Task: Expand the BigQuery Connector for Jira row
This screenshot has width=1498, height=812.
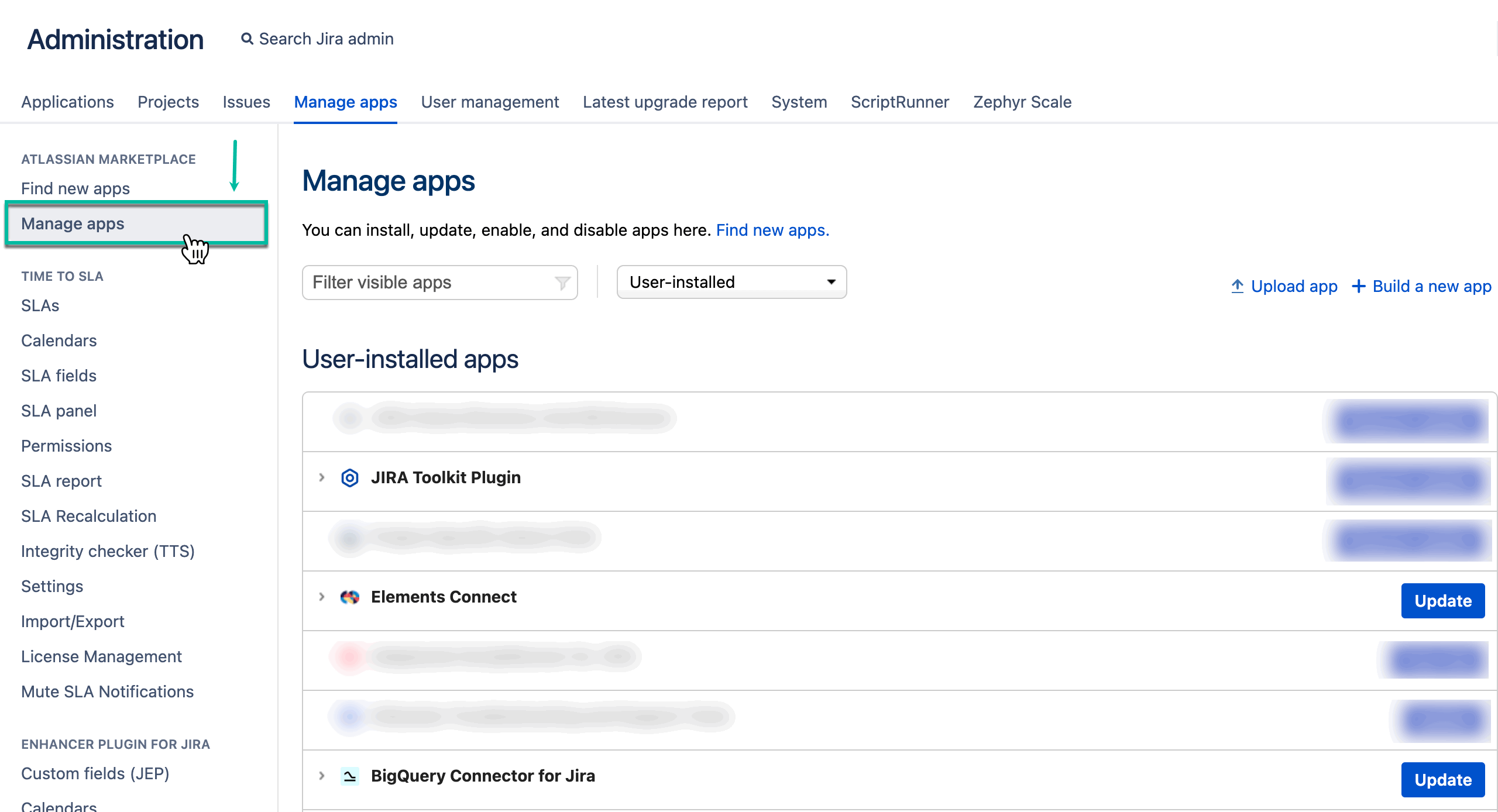Action: pos(322,776)
